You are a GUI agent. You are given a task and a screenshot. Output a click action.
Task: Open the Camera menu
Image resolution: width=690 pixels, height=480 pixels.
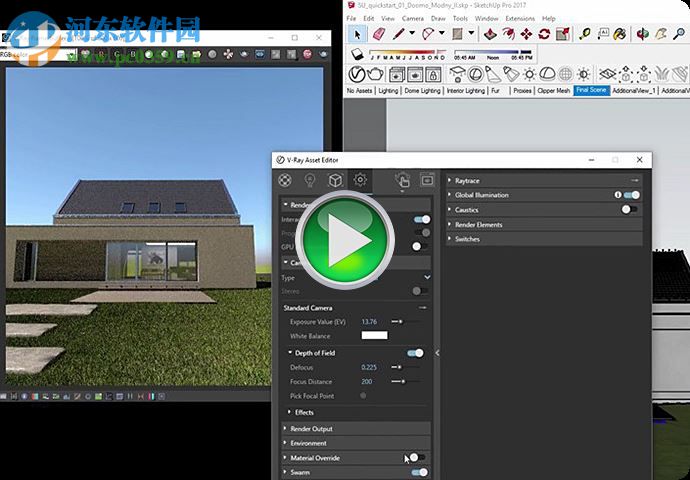413,18
